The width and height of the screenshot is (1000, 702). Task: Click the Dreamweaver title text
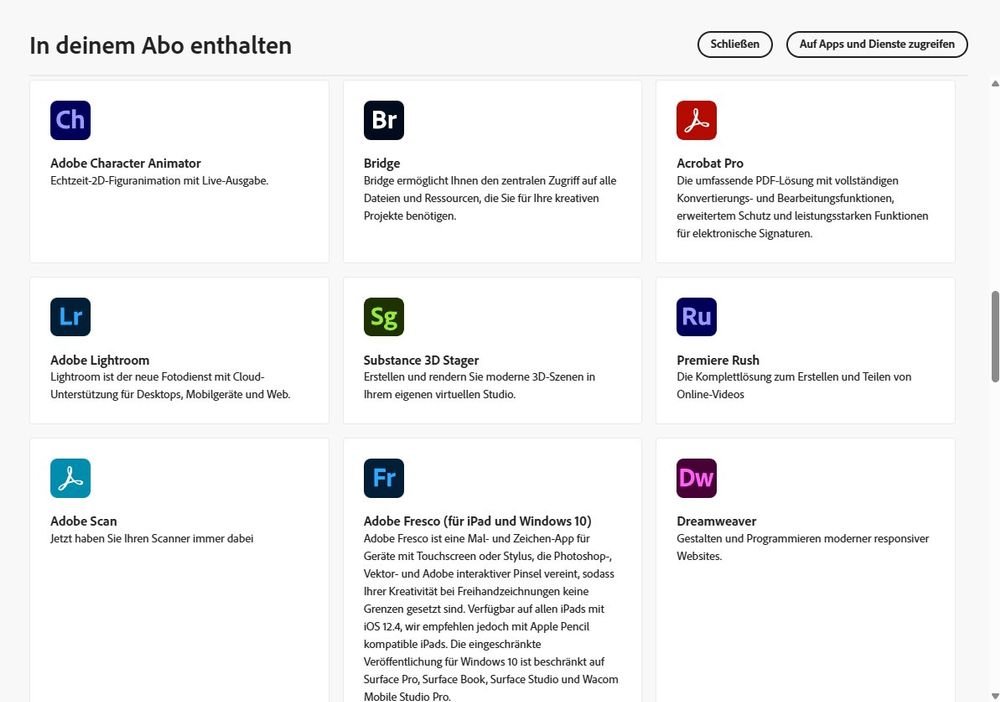(716, 521)
